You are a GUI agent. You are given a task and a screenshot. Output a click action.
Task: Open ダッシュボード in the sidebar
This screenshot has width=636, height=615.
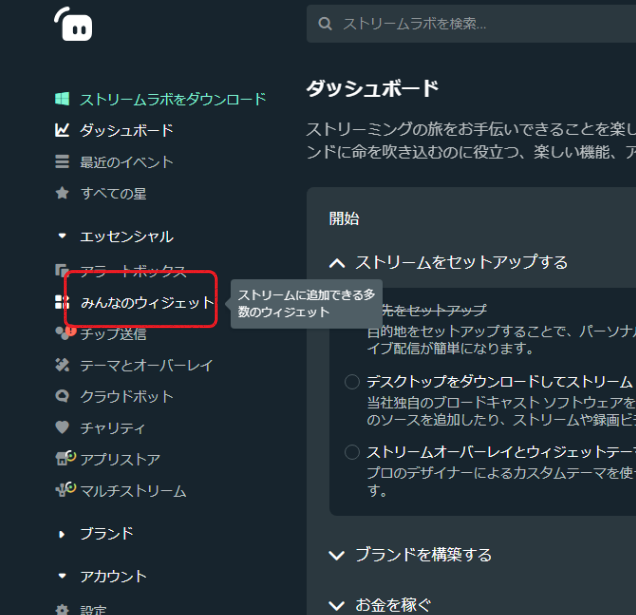pyautogui.click(x=127, y=131)
